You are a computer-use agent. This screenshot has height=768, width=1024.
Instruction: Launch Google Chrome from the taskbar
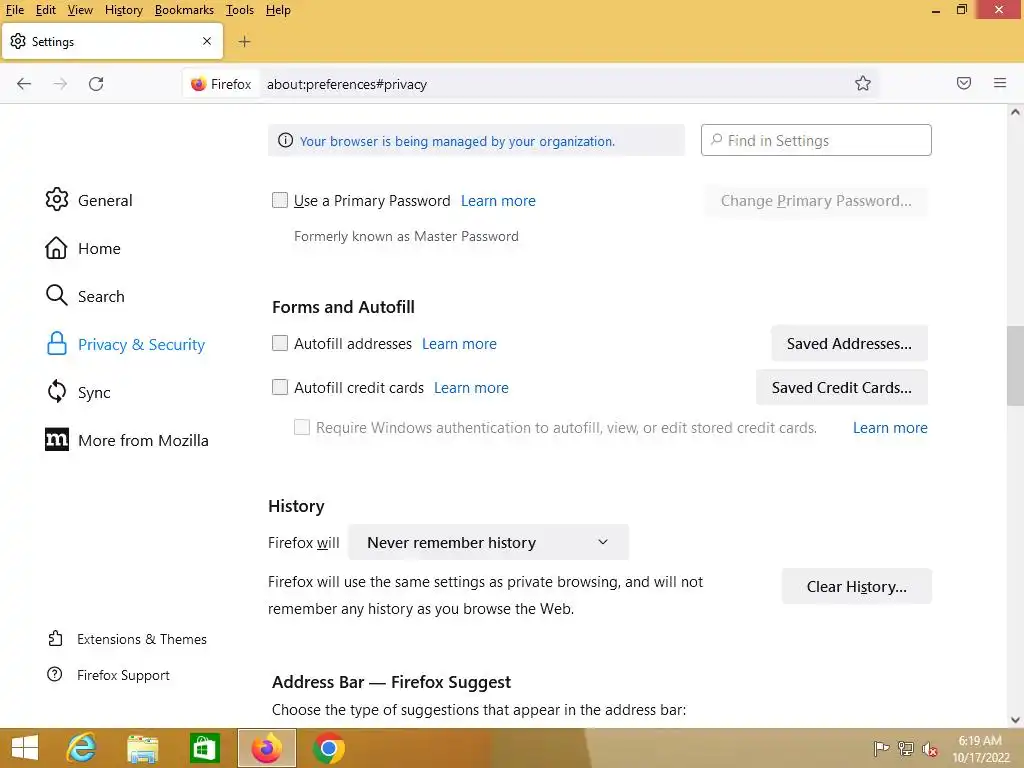[x=328, y=748]
